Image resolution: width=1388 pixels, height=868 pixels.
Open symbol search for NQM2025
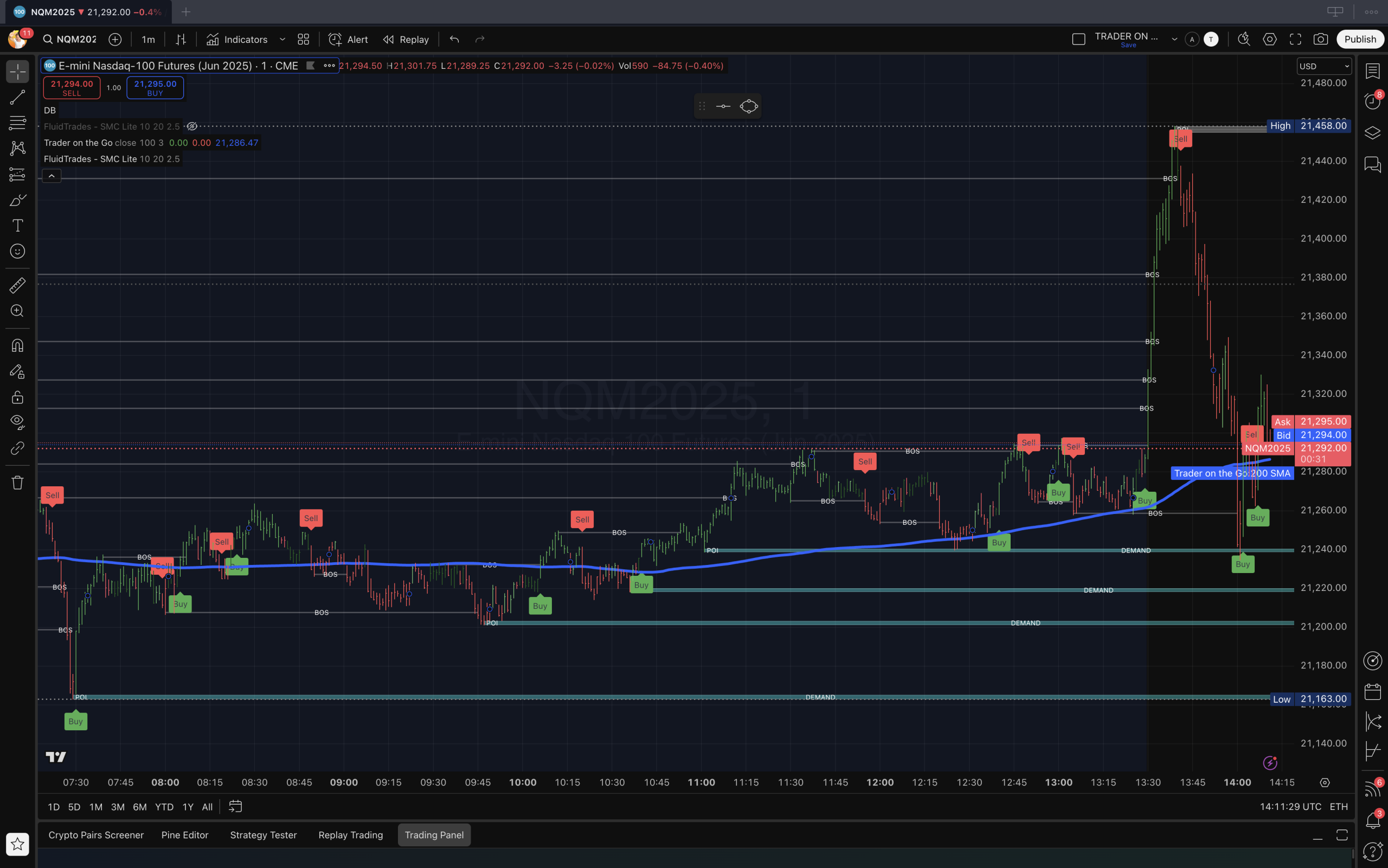click(x=69, y=39)
